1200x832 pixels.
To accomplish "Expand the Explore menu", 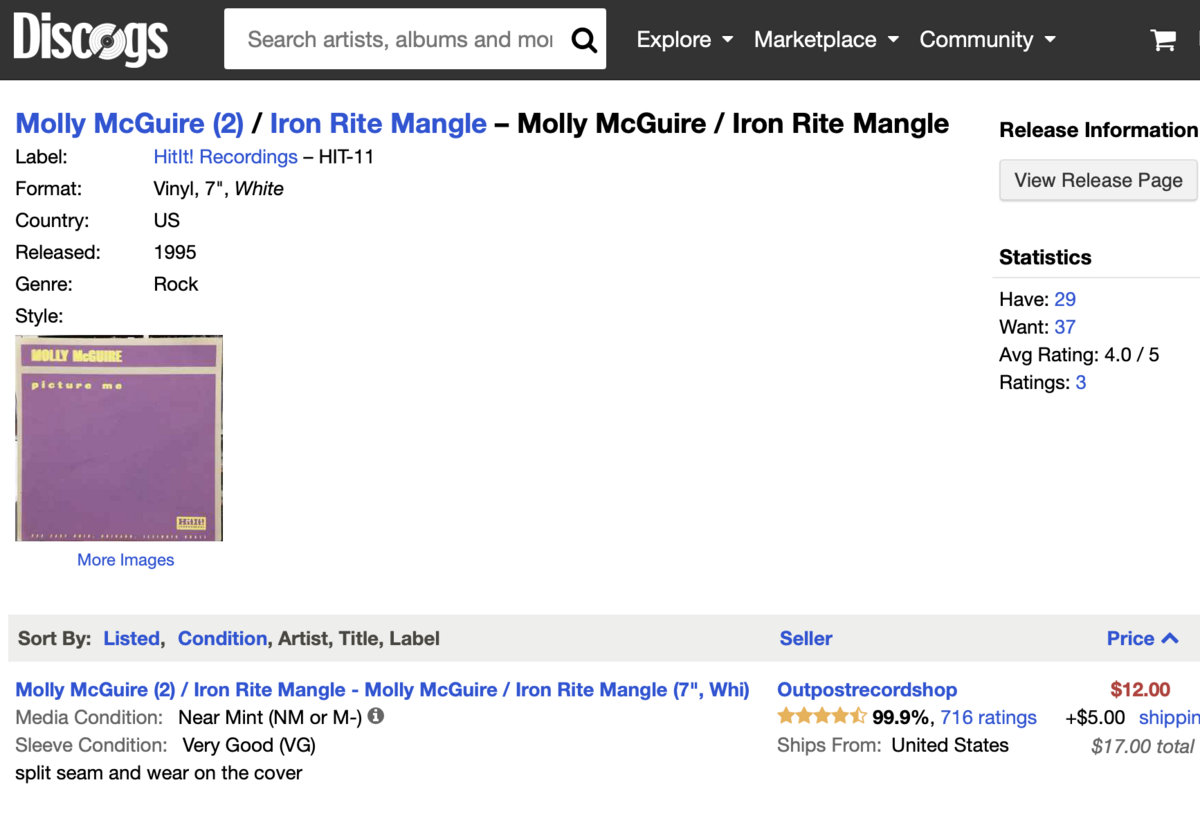I will (685, 40).
